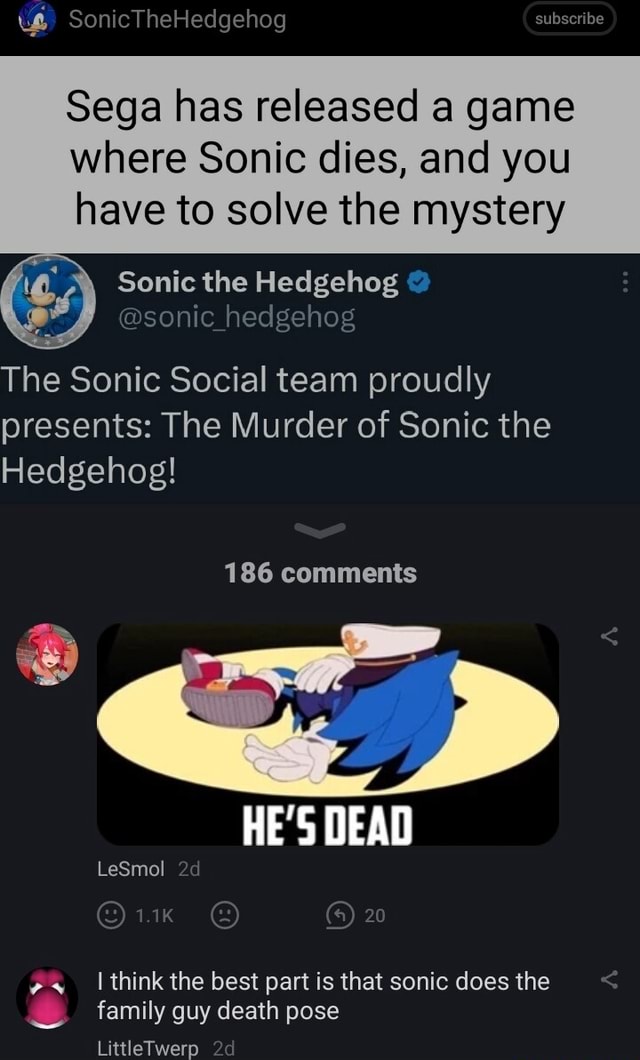The width and height of the screenshot is (640, 1060).
Task: Open the three-dot overflow menu on the tweet
Action: tap(625, 284)
